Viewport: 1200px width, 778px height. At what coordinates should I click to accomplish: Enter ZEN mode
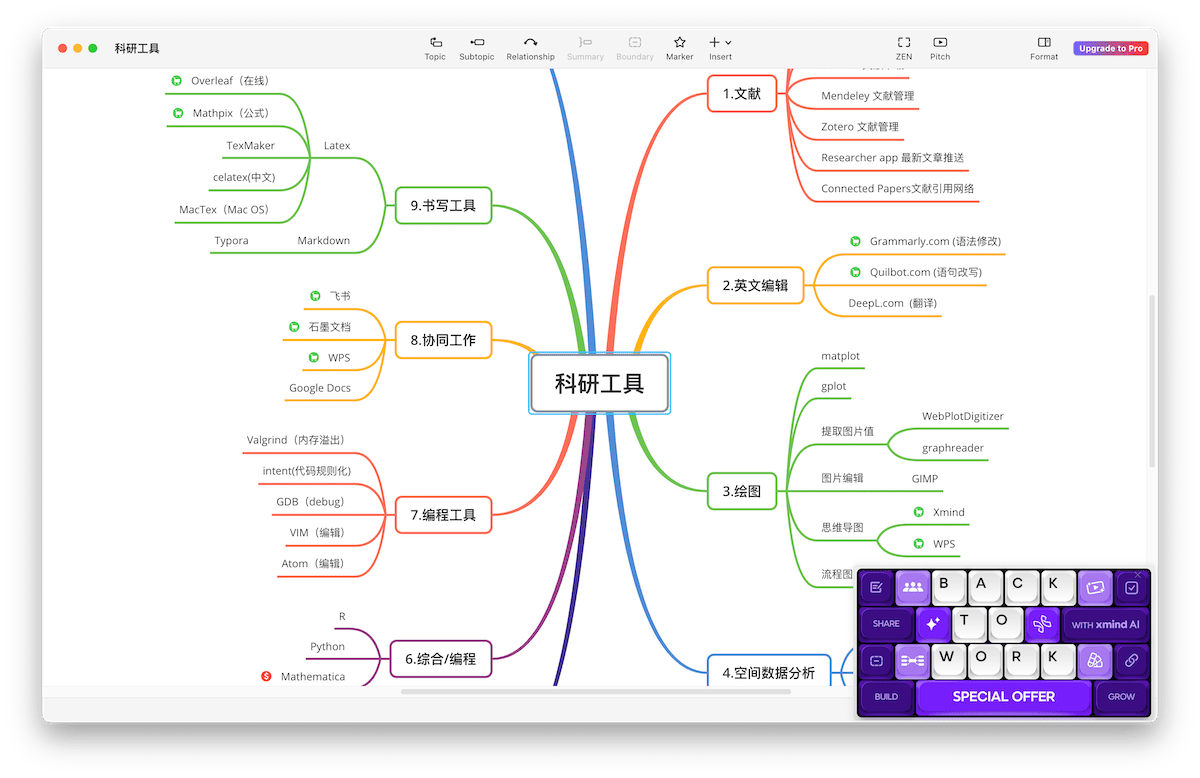tap(904, 48)
